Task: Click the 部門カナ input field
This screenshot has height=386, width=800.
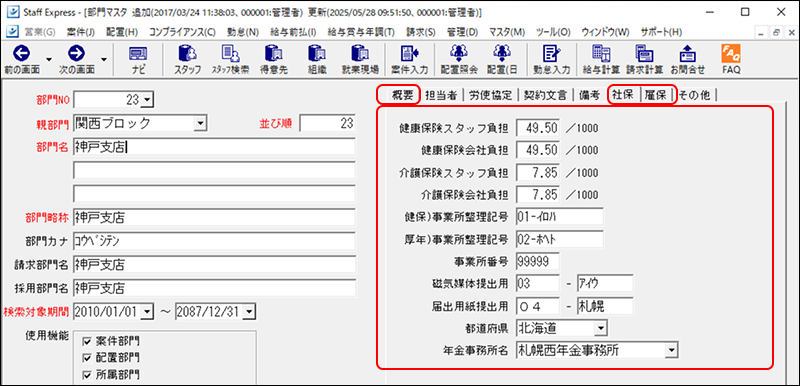Action: [214, 241]
